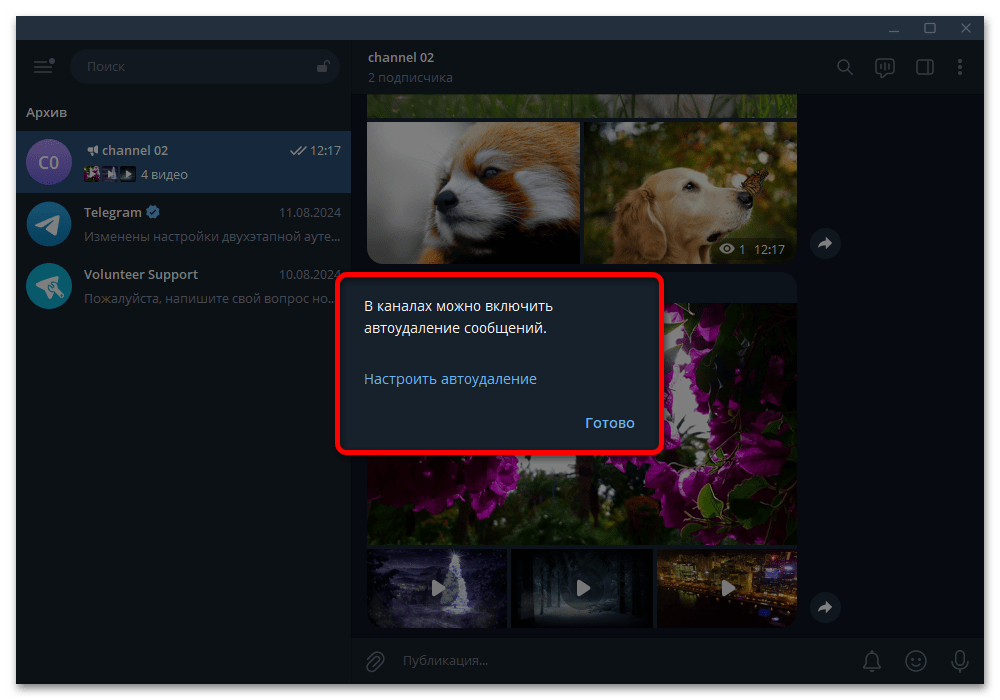Toggle silent broadcast bell icon

point(872,661)
